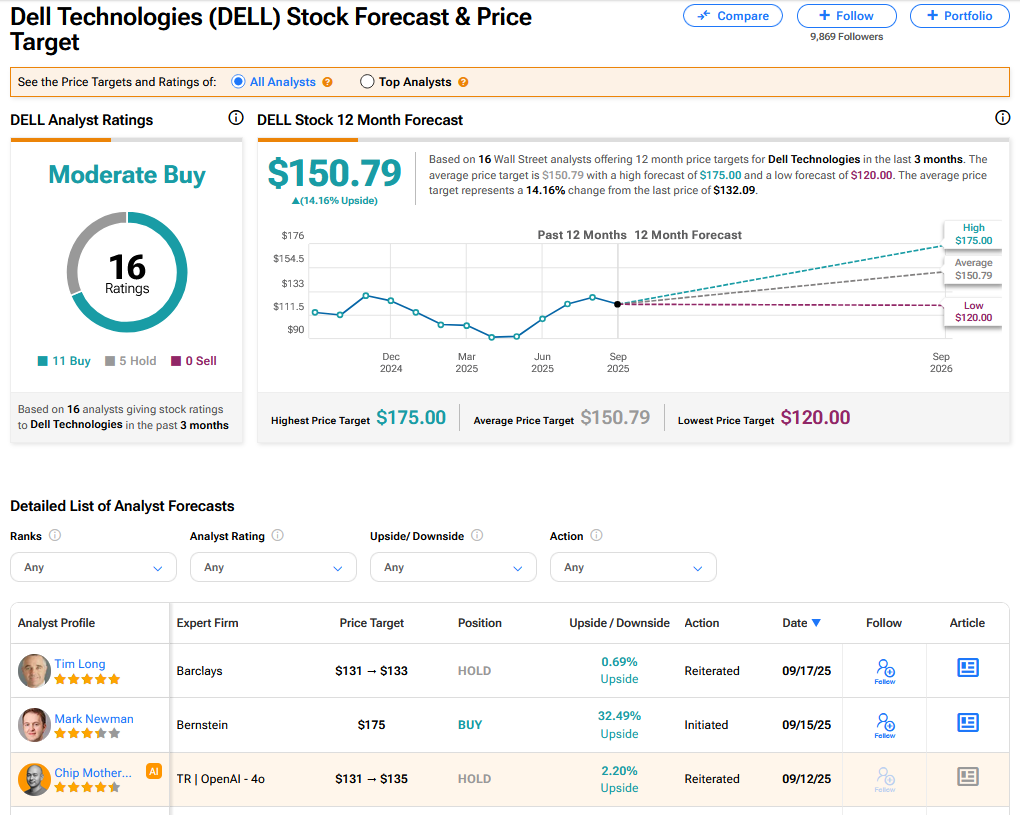This screenshot has width=1020, height=815.
Task: Click the TR | OpenAI - 4o cell
Action: (221, 779)
